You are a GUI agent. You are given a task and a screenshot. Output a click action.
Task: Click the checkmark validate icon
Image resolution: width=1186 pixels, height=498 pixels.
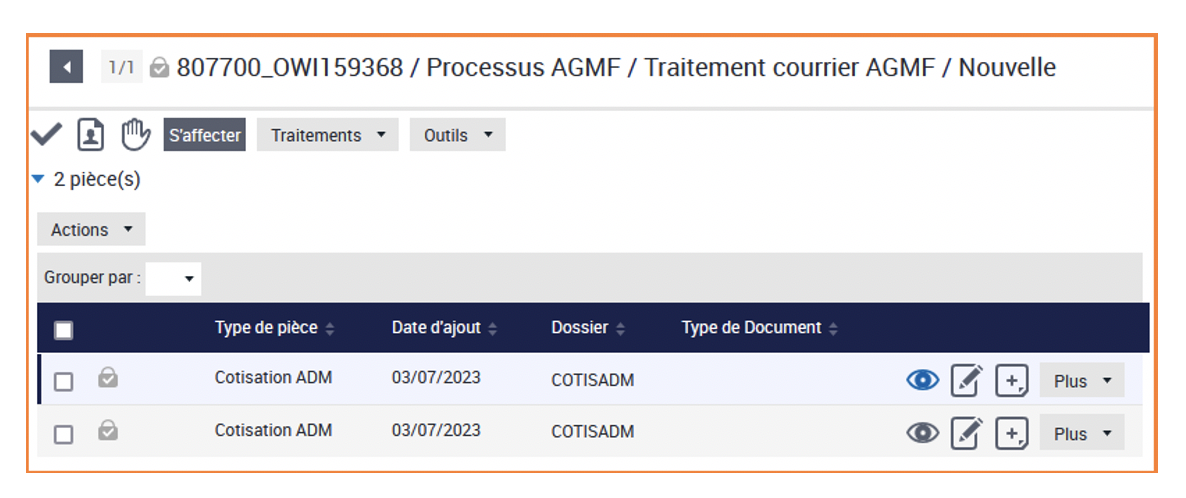46,134
